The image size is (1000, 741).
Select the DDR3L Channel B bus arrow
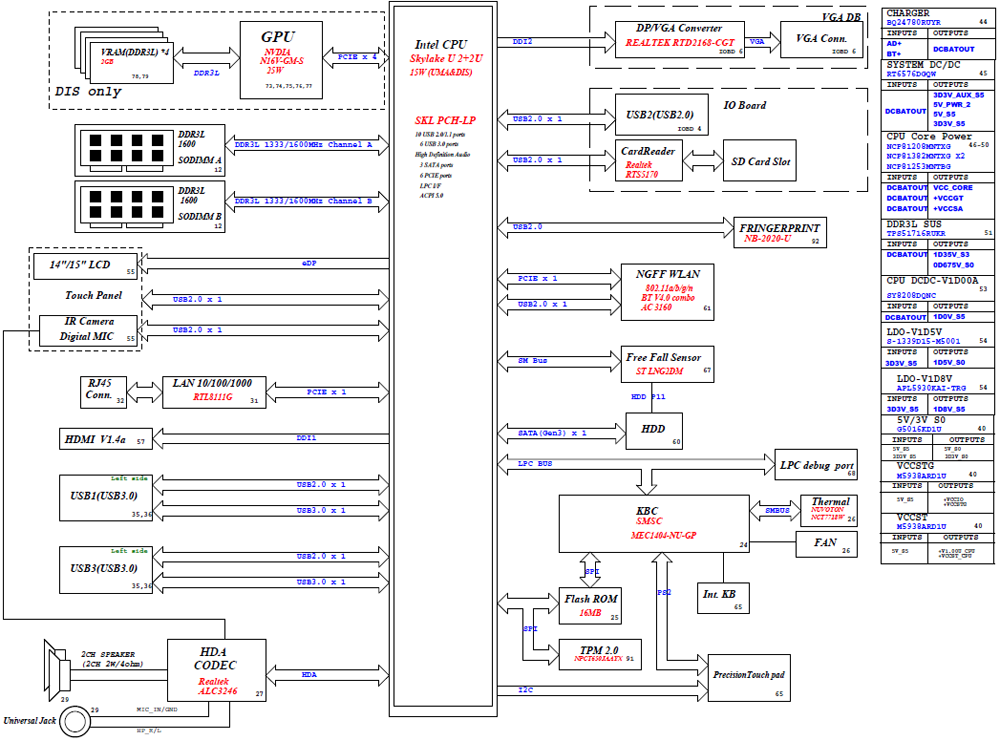click(307, 201)
